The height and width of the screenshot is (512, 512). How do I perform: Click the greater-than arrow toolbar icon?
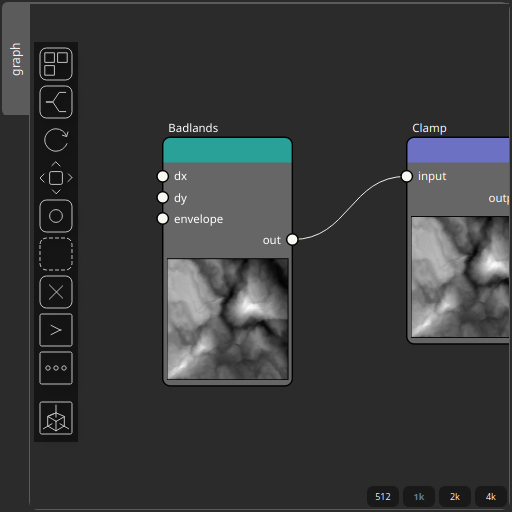coord(56,330)
